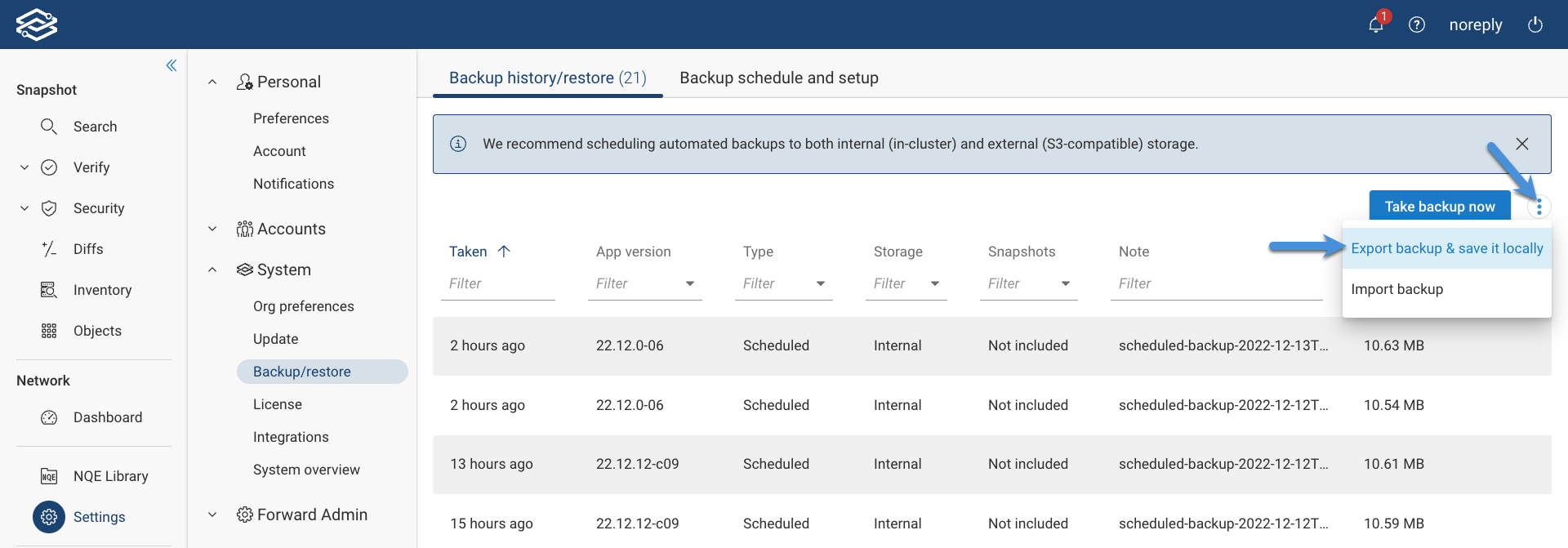Collapse the Personal settings group
Screen dimensions: 1568x548
(x=212, y=82)
